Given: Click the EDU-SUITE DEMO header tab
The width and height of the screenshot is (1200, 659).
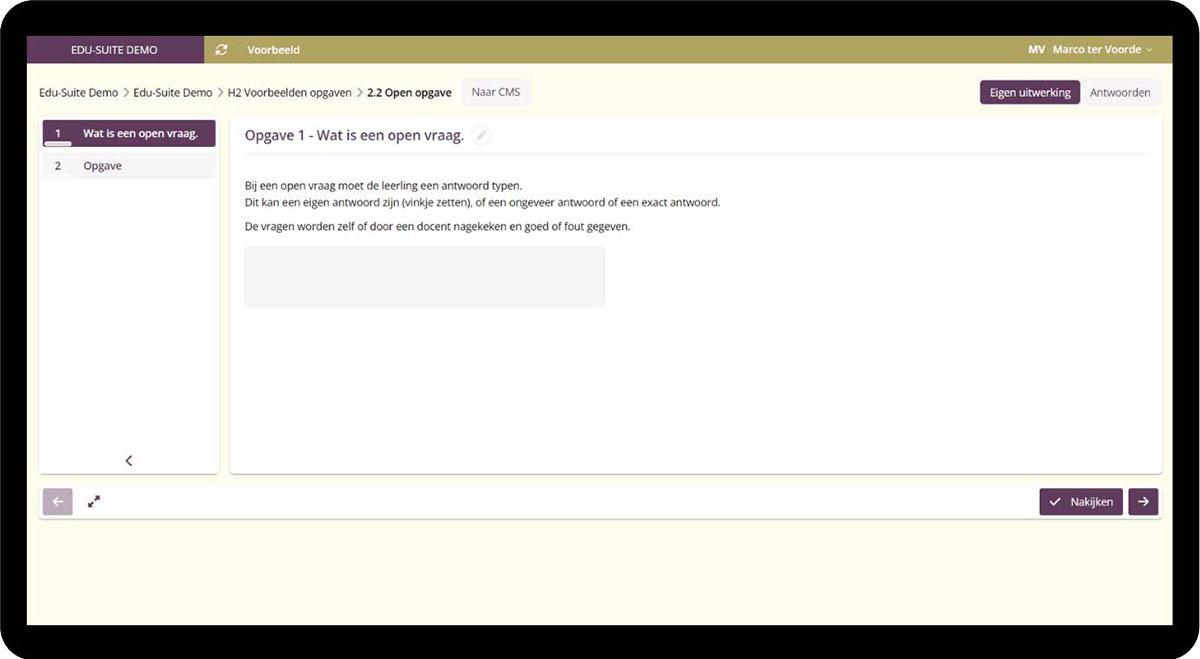Looking at the screenshot, I should (115, 50).
